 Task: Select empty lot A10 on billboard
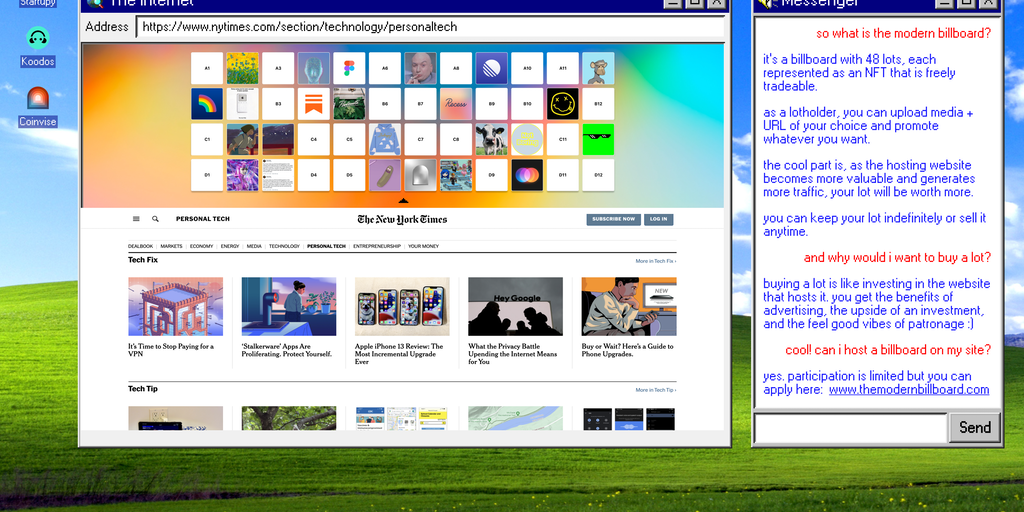click(x=527, y=69)
